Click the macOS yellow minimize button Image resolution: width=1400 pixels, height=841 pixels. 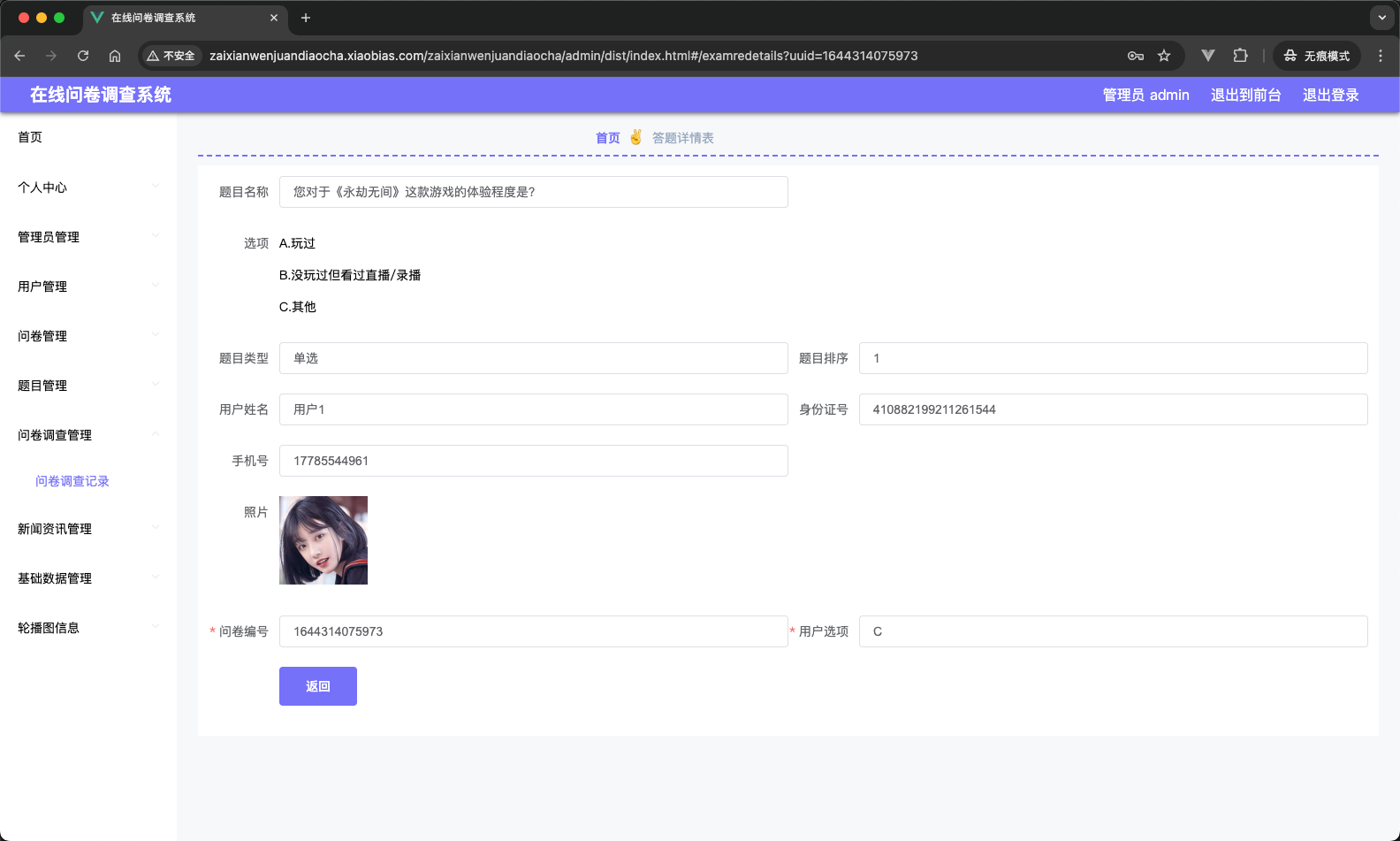(42, 18)
